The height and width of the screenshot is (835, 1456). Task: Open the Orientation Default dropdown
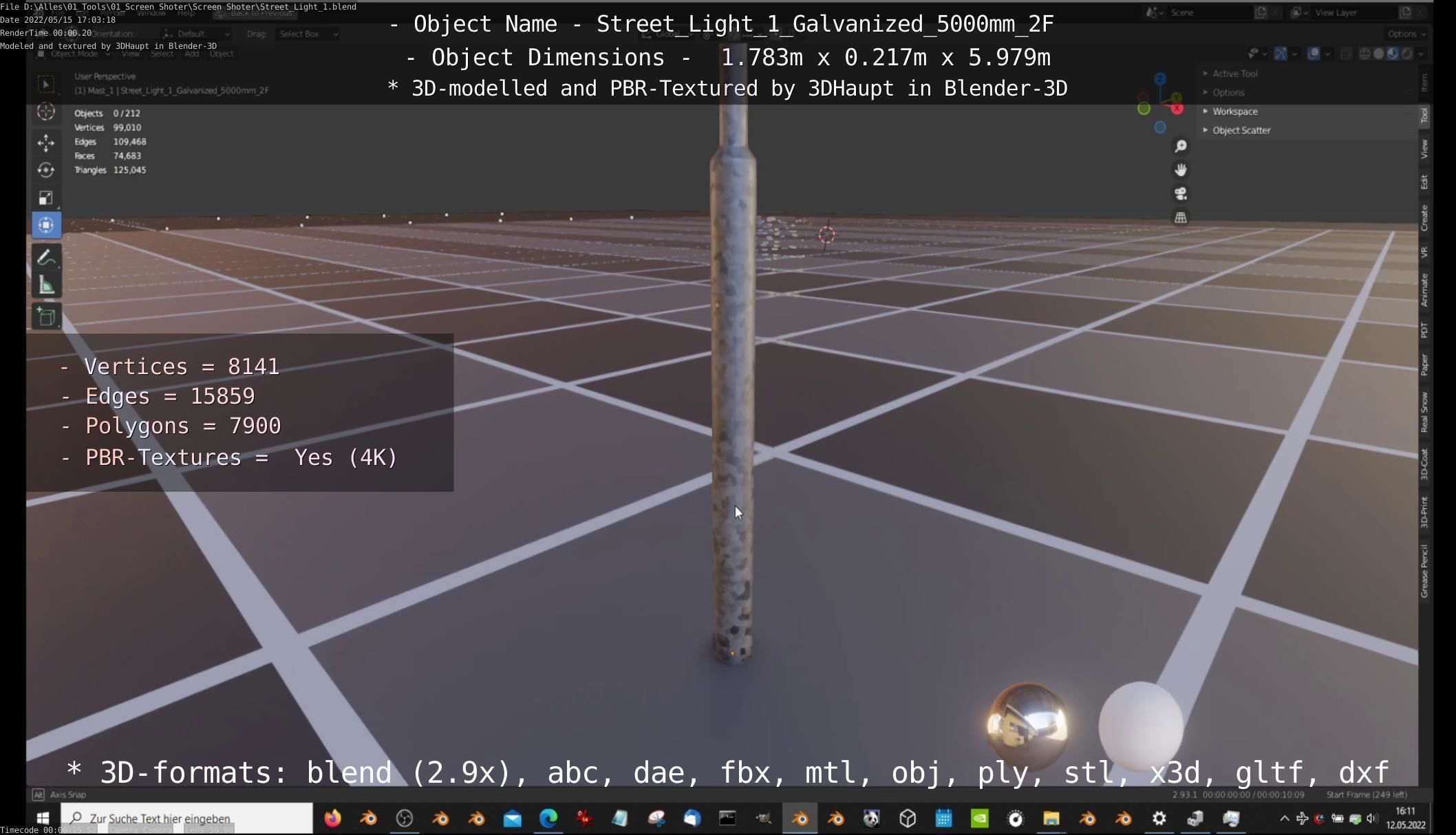[x=196, y=34]
